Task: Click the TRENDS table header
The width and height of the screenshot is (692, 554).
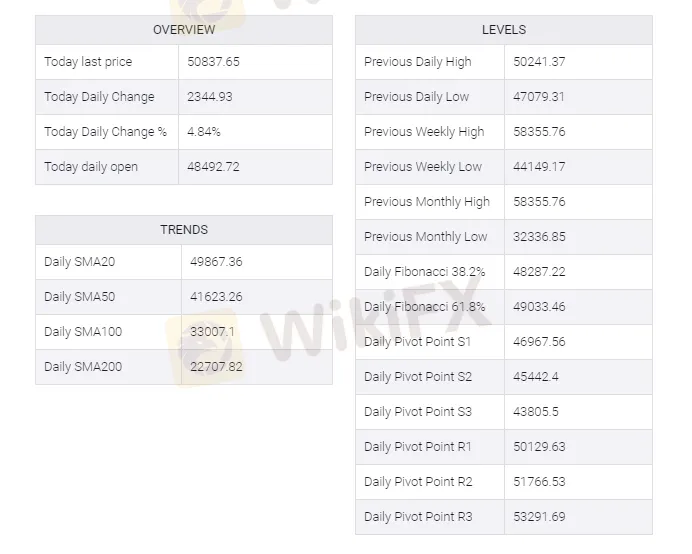Action: click(184, 230)
